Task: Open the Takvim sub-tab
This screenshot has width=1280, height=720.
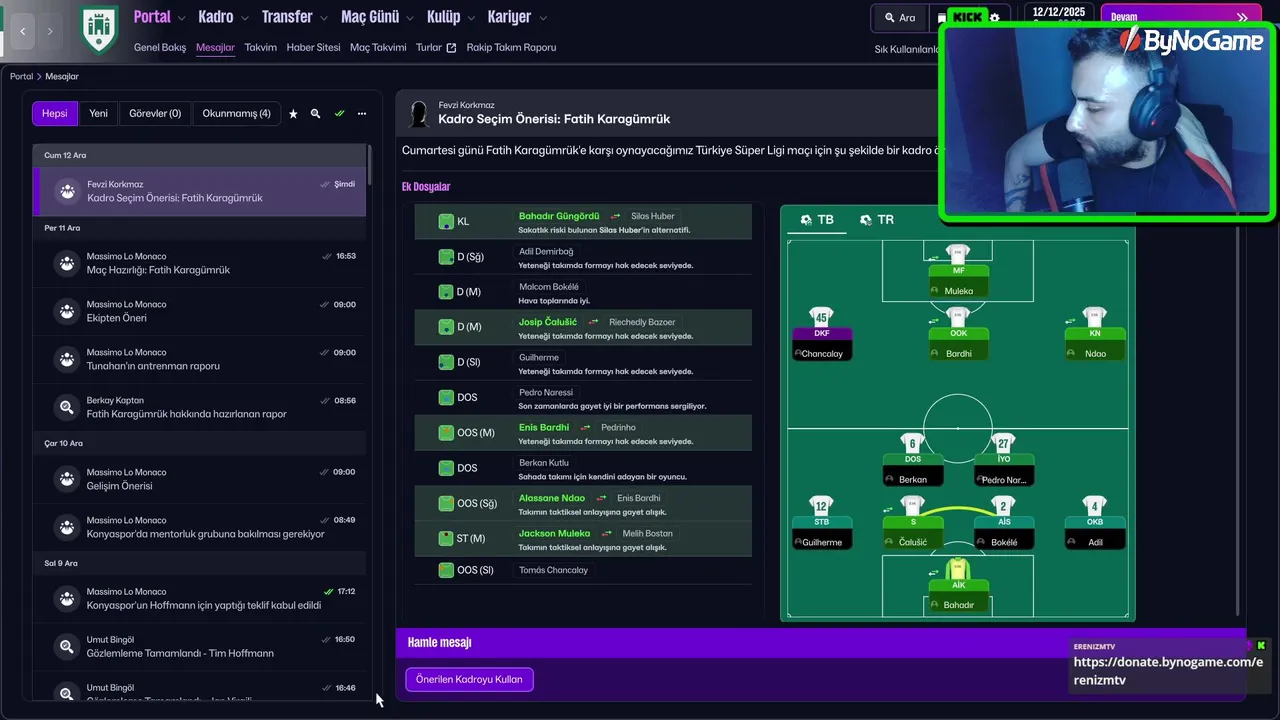Action: pos(260,47)
